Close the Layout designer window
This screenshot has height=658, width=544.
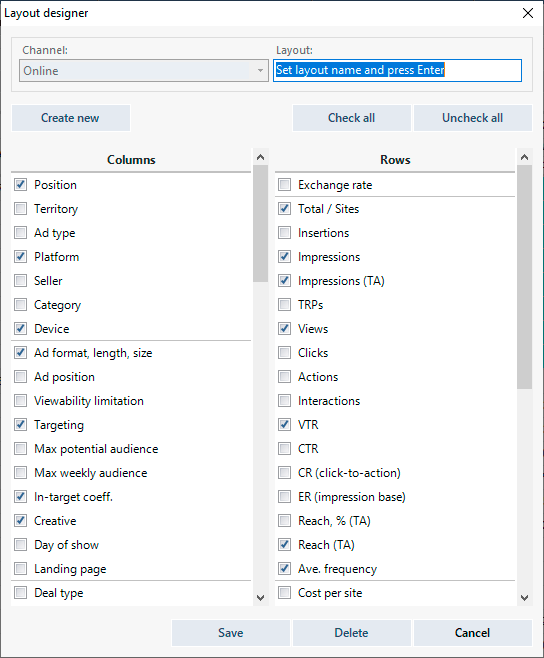pyautogui.click(x=528, y=13)
